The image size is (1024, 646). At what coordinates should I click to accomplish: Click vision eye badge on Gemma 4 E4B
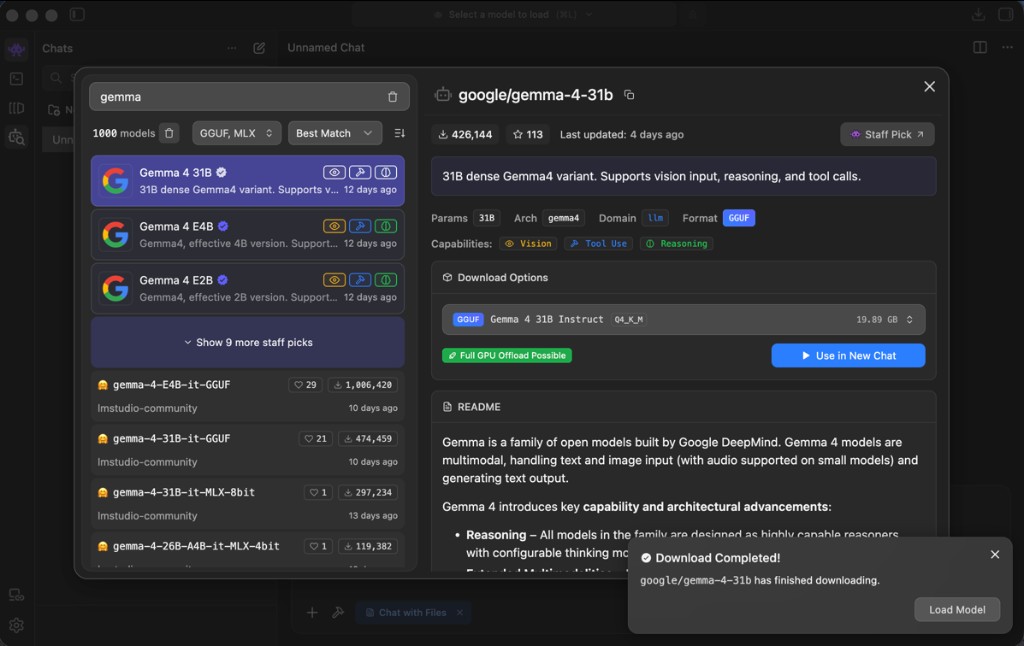coord(334,226)
